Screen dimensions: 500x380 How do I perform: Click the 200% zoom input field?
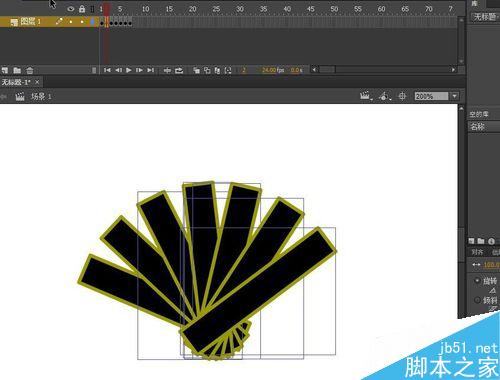click(x=431, y=96)
